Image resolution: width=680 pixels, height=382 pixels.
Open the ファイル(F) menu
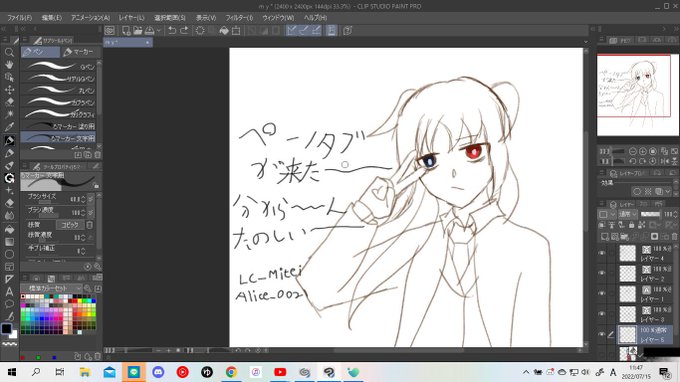pyautogui.click(x=20, y=18)
